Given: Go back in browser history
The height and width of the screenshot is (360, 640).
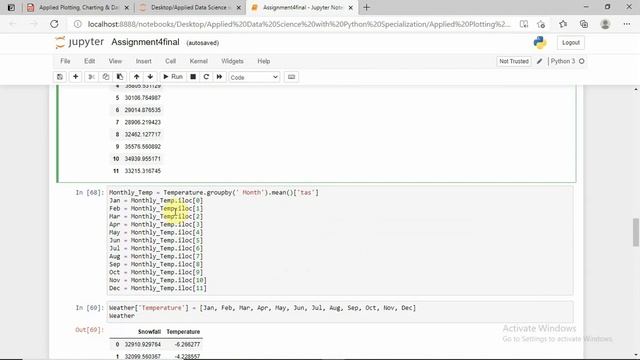Looking at the screenshot, I should (13, 24).
